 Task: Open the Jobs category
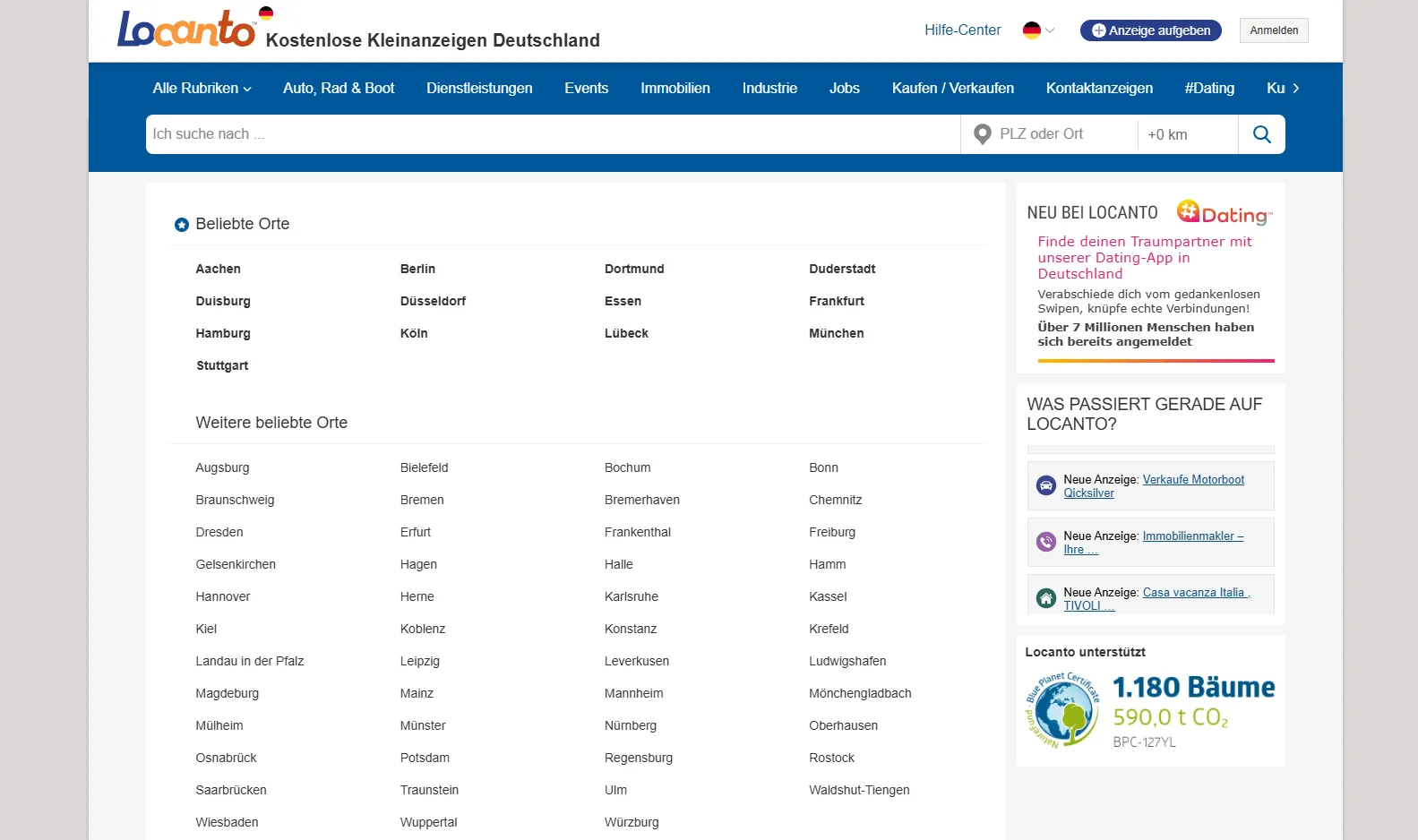(844, 88)
